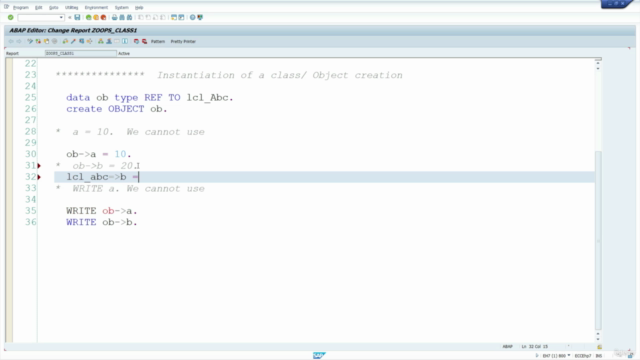Open the Goto menu

tap(53, 7)
